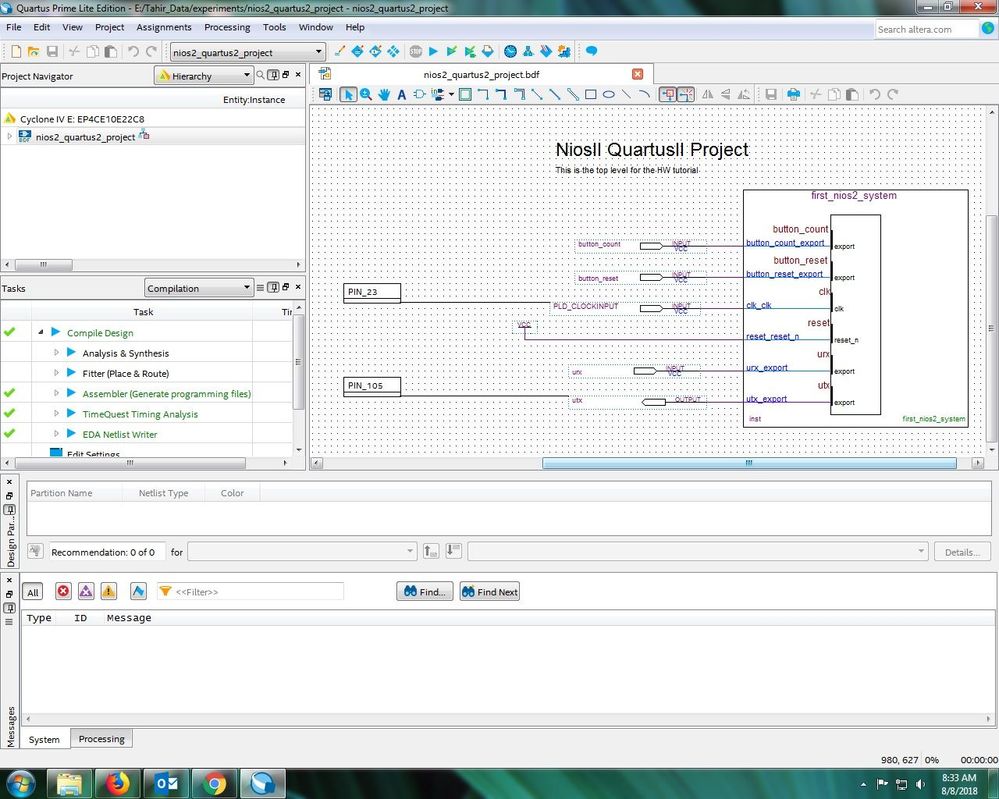Toggle the All messages filter

(x=33, y=592)
